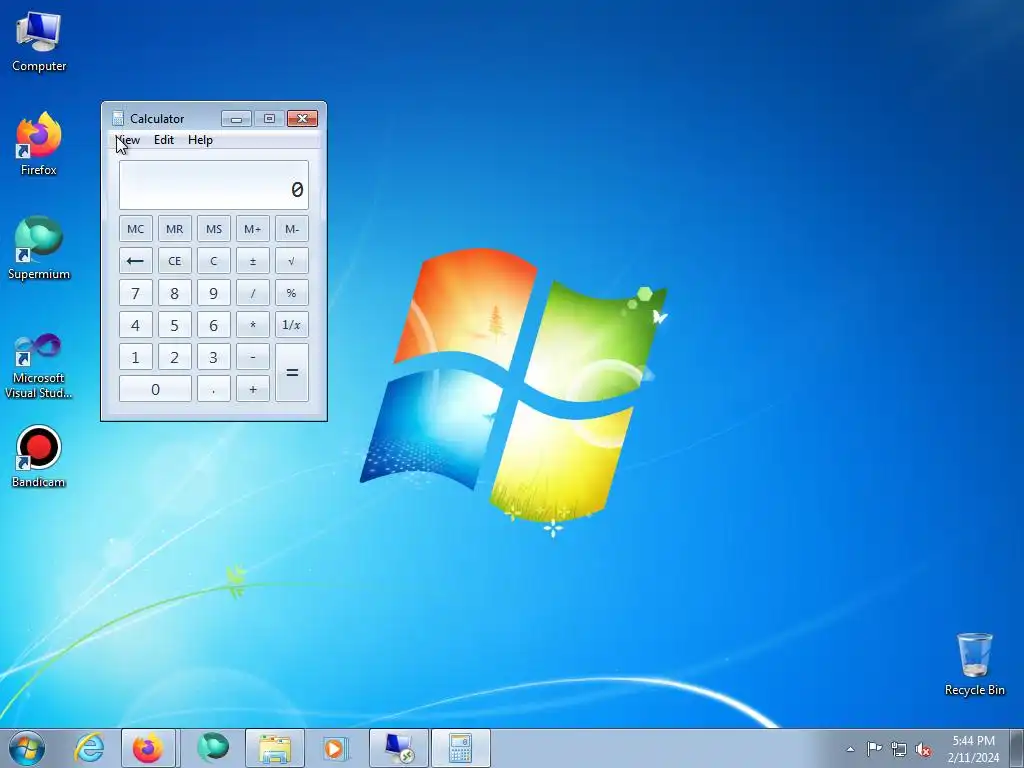This screenshot has width=1024, height=768.
Task: Click the 8 key
Action: click(x=174, y=293)
